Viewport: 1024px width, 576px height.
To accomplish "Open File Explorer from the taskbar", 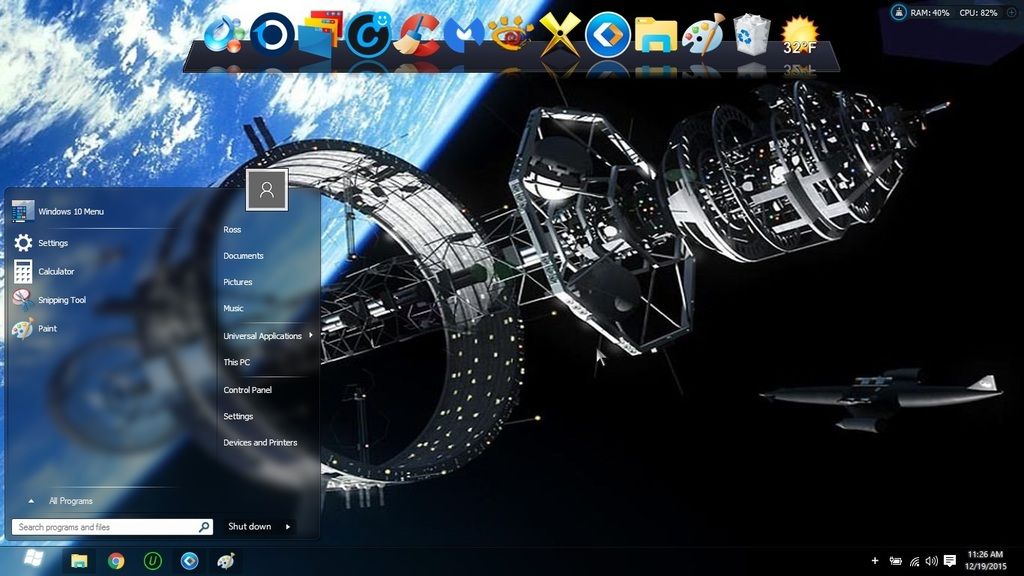I will pyautogui.click(x=79, y=560).
